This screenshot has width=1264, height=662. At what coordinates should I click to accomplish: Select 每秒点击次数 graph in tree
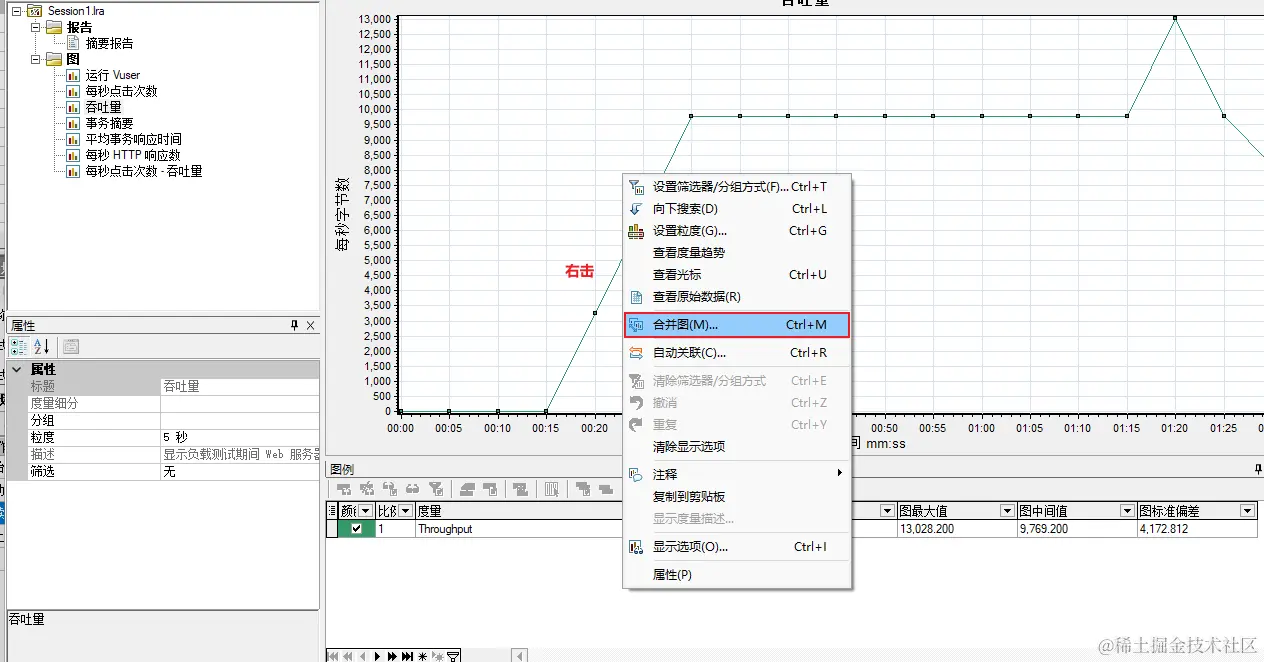pos(121,91)
